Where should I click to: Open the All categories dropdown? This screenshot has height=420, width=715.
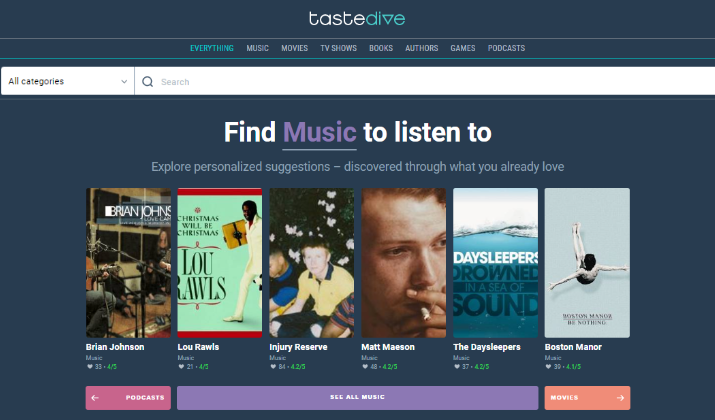pos(67,81)
